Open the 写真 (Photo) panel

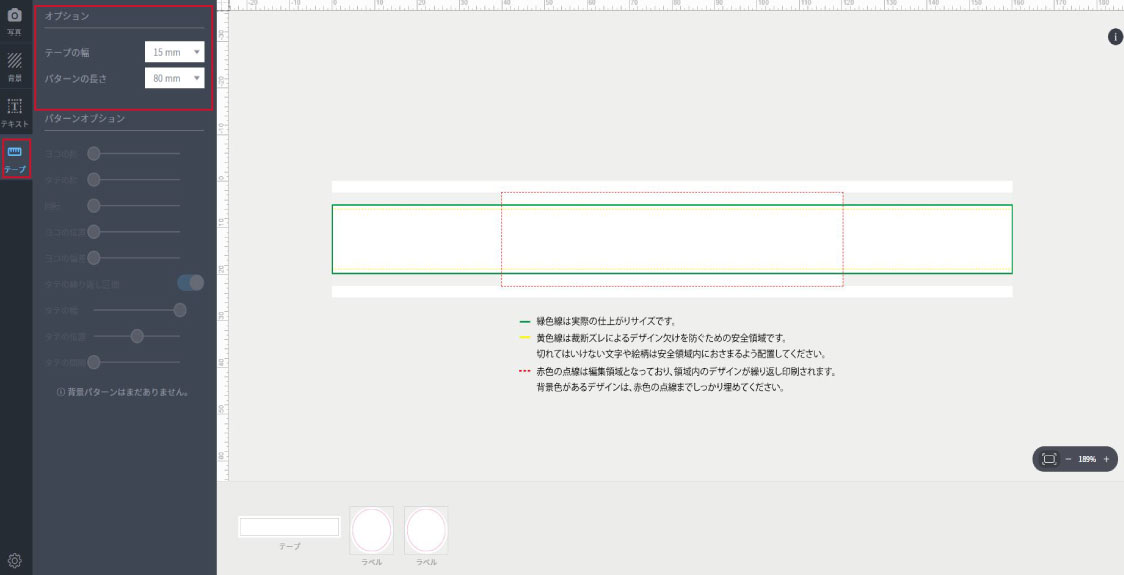point(15,22)
